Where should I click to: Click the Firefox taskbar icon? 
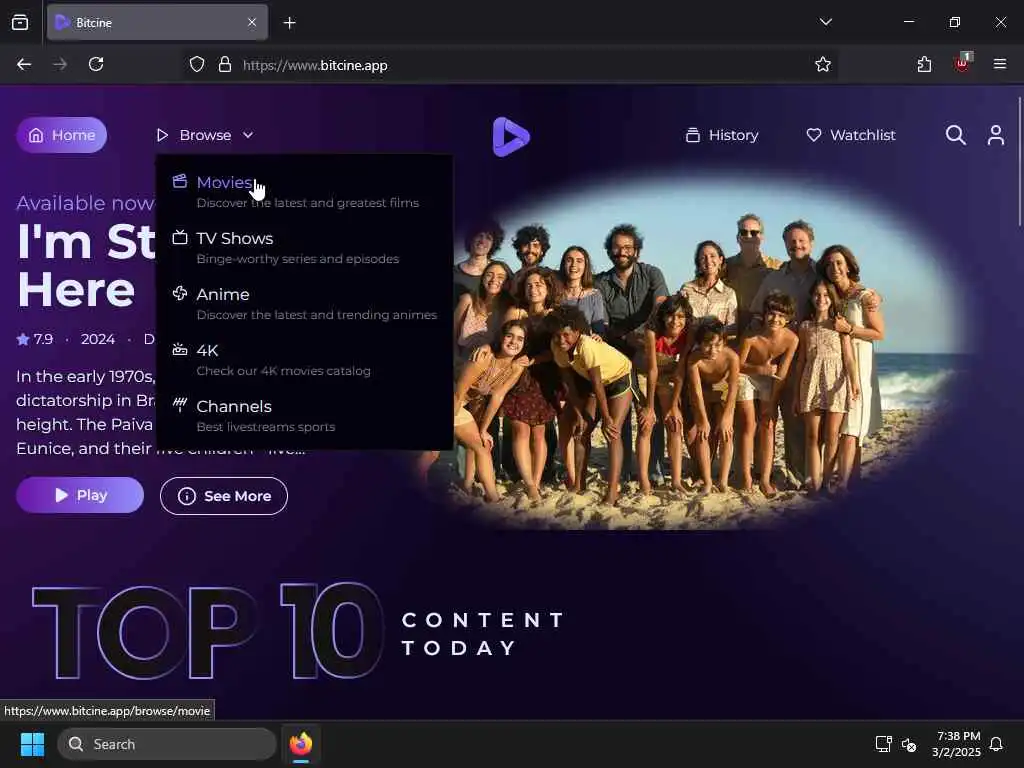[300, 744]
